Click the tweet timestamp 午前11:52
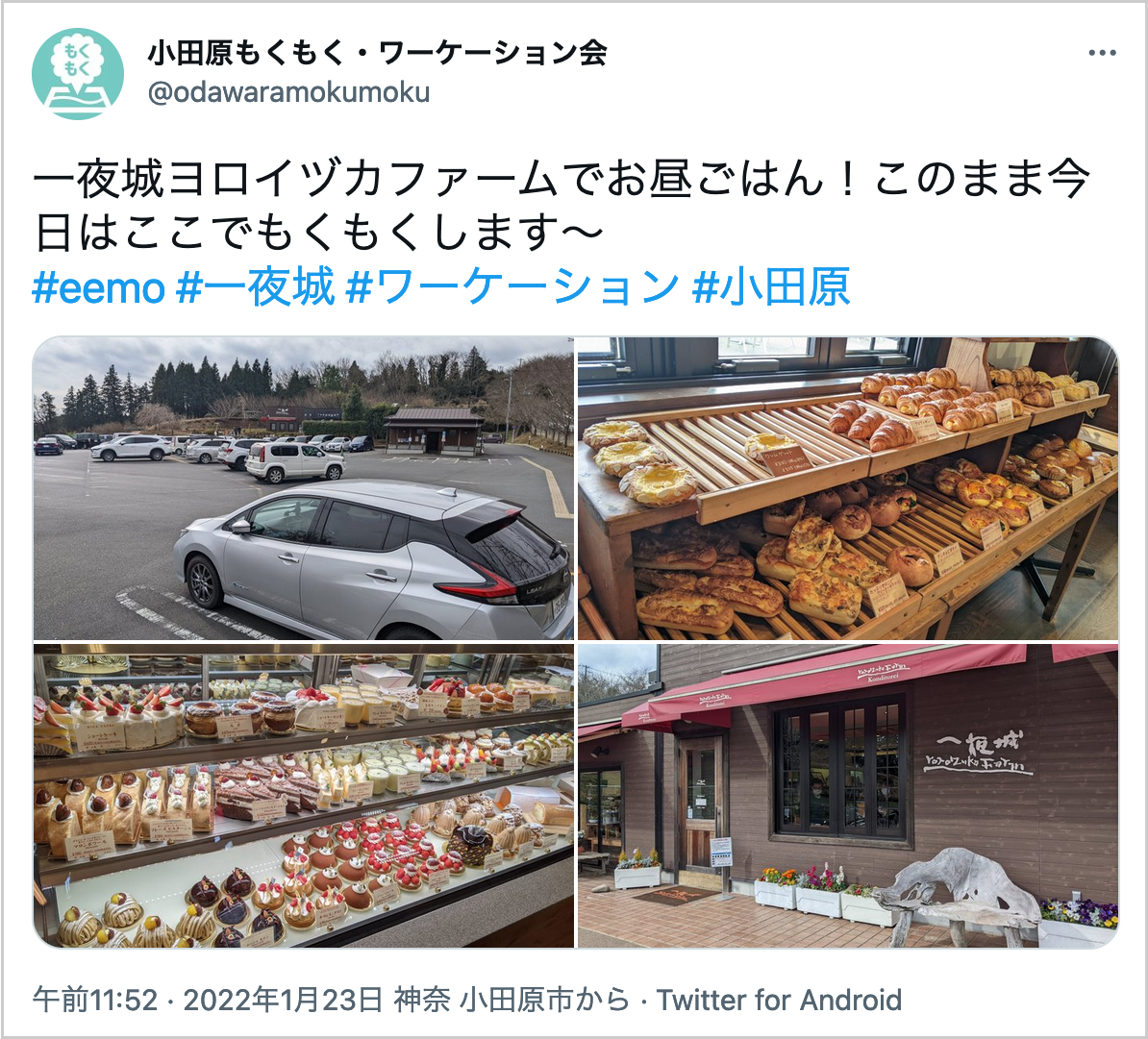Image resolution: width=1148 pixels, height=1039 pixels. (x=95, y=1001)
